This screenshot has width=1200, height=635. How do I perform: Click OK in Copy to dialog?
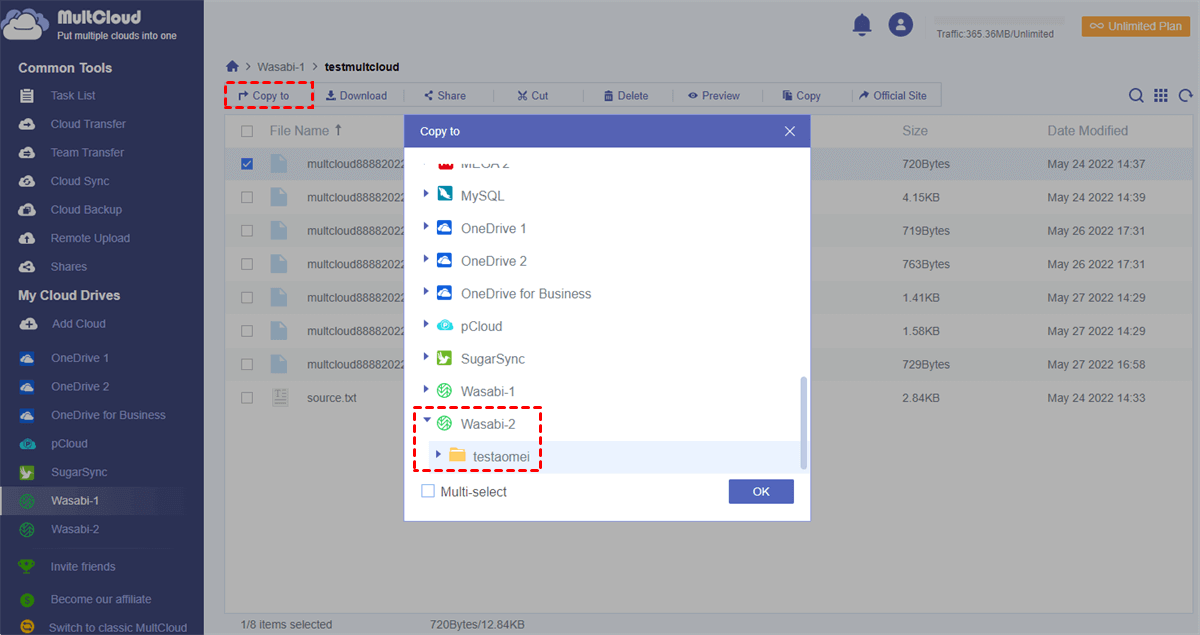761,491
